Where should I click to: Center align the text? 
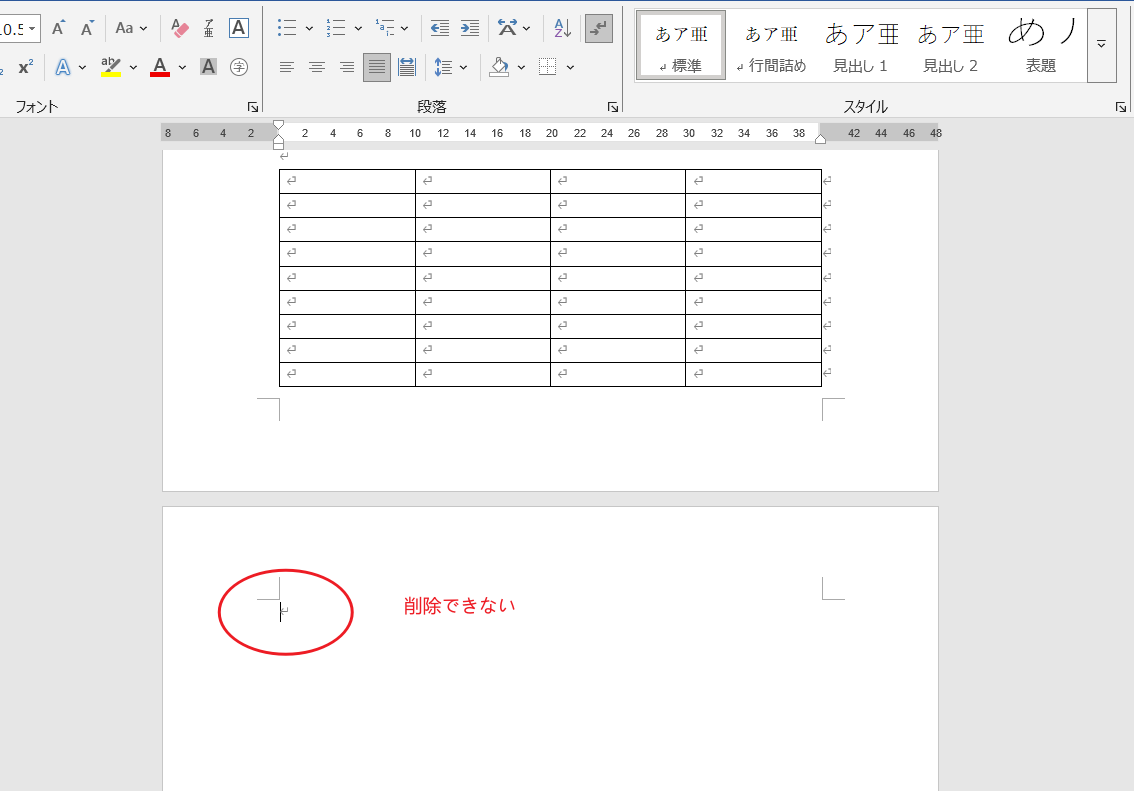pos(317,67)
